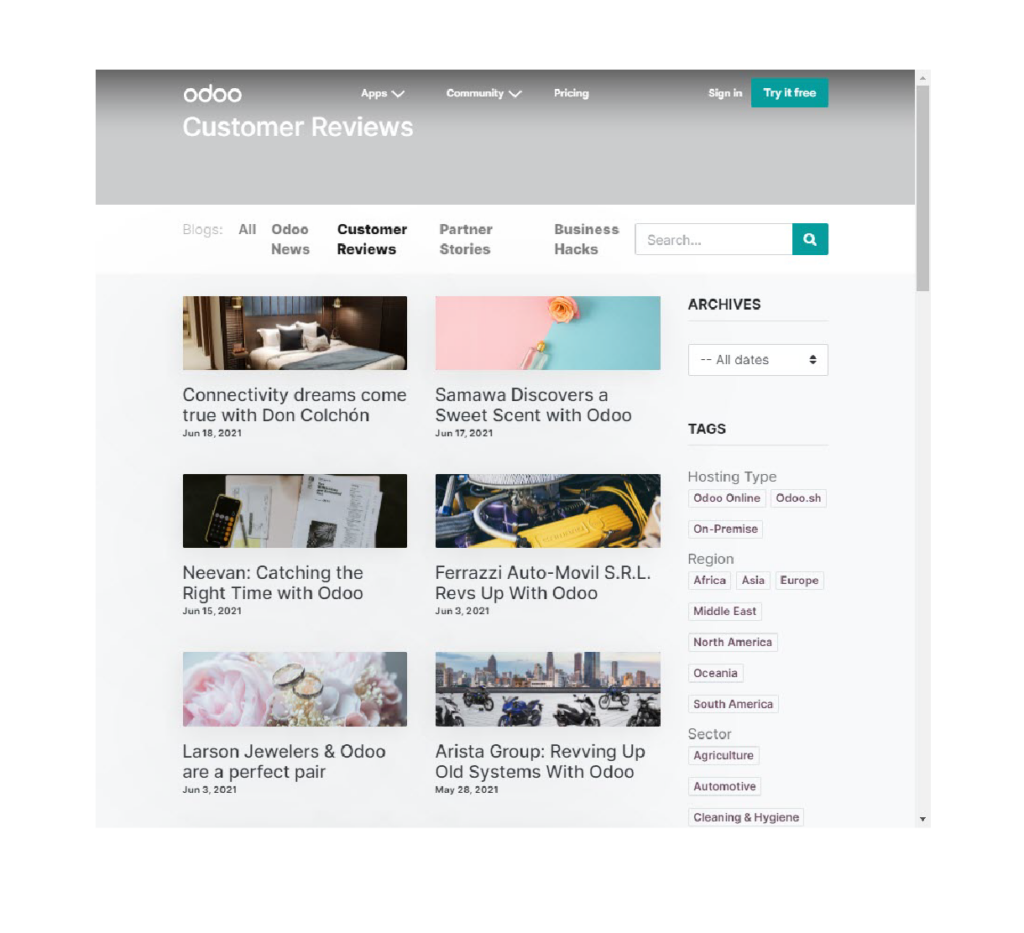
Task: Select the Asia region tag
Action: point(753,580)
